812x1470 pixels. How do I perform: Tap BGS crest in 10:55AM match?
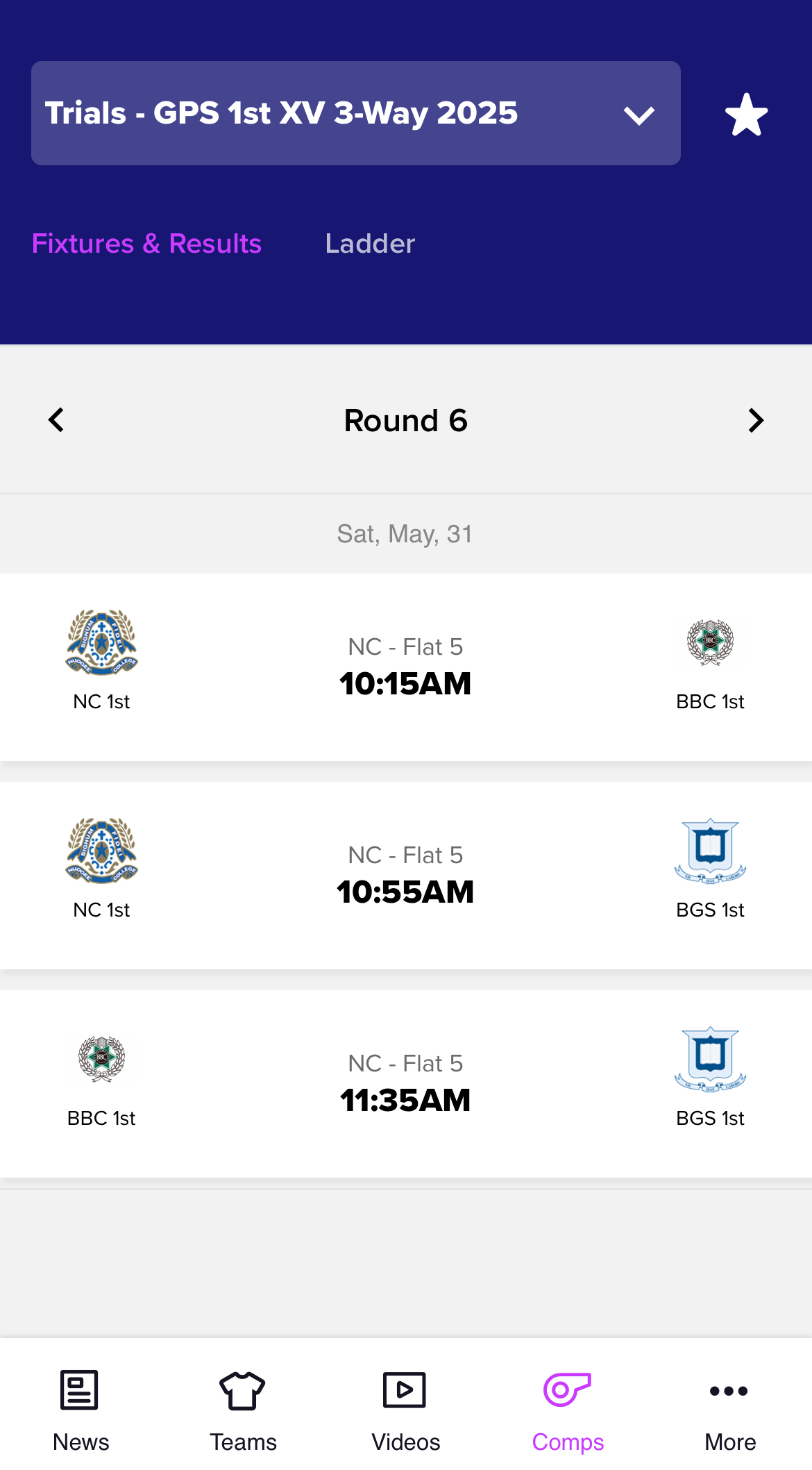[710, 851]
